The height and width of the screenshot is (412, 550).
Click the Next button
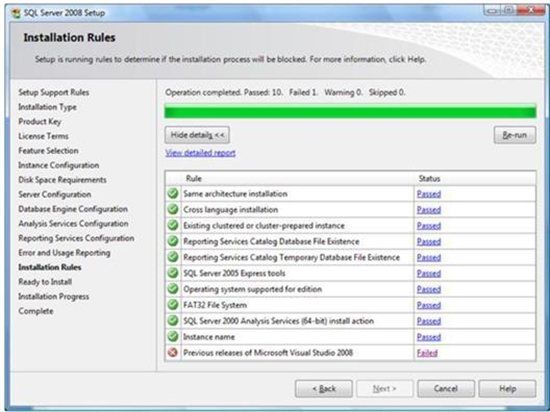(x=384, y=389)
